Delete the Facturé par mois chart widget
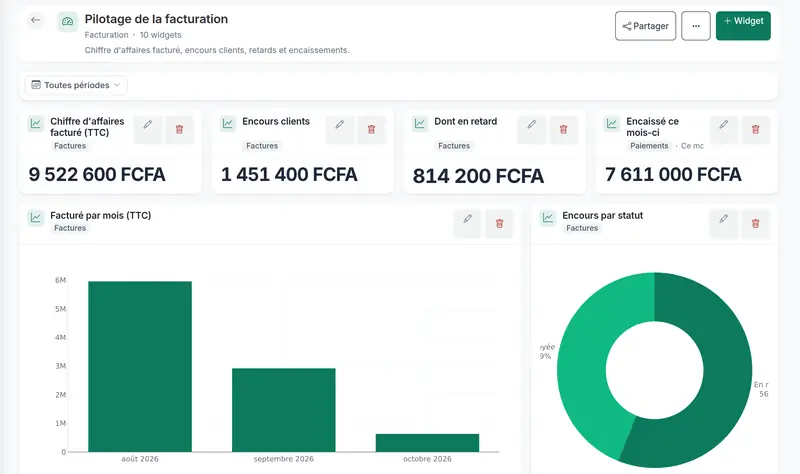Viewport: 800px width, 474px height. pyautogui.click(x=499, y=223)
